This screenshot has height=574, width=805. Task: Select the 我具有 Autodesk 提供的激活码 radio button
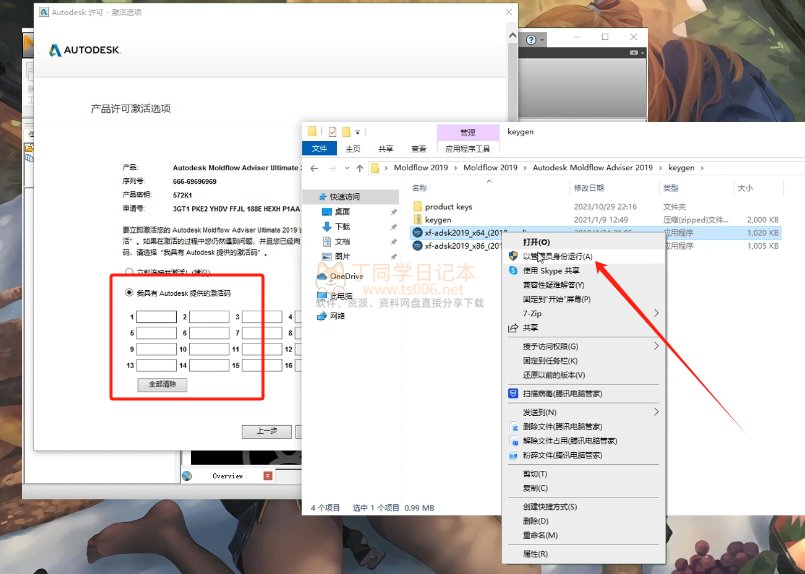(129, 293)
